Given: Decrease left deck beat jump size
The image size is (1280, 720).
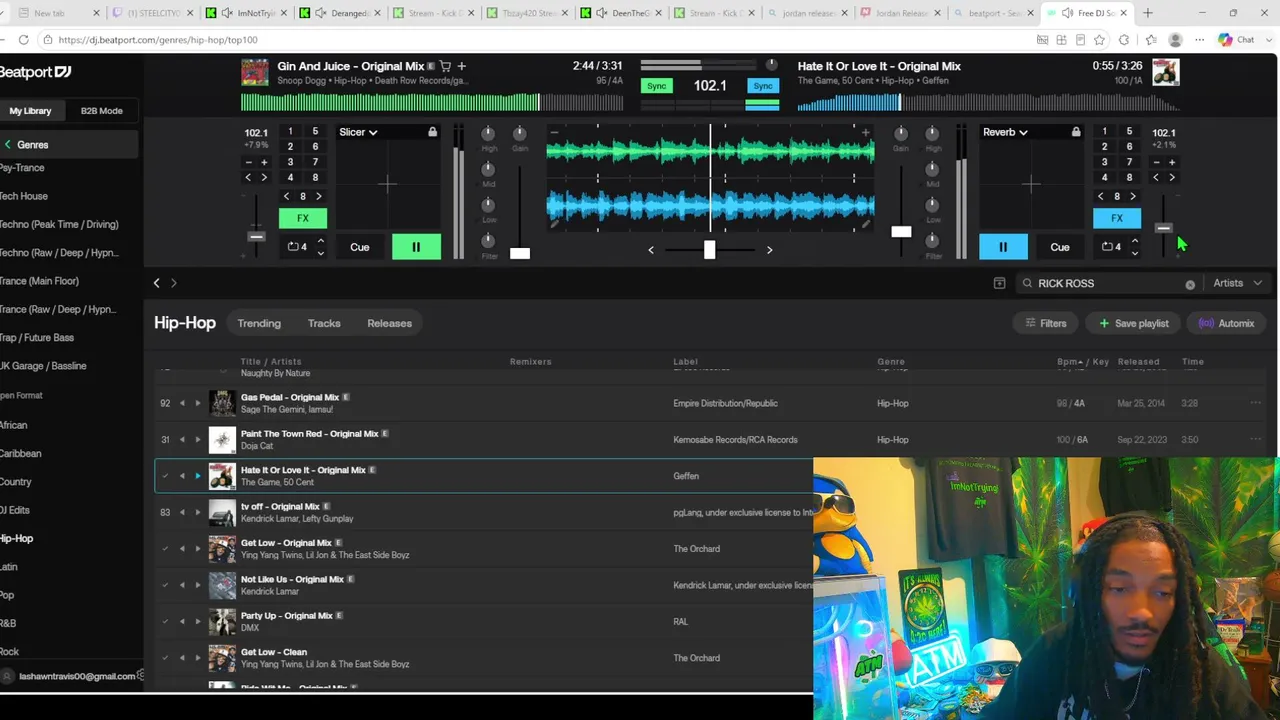Looking at the screenshot, I should [x=287, y=197].
